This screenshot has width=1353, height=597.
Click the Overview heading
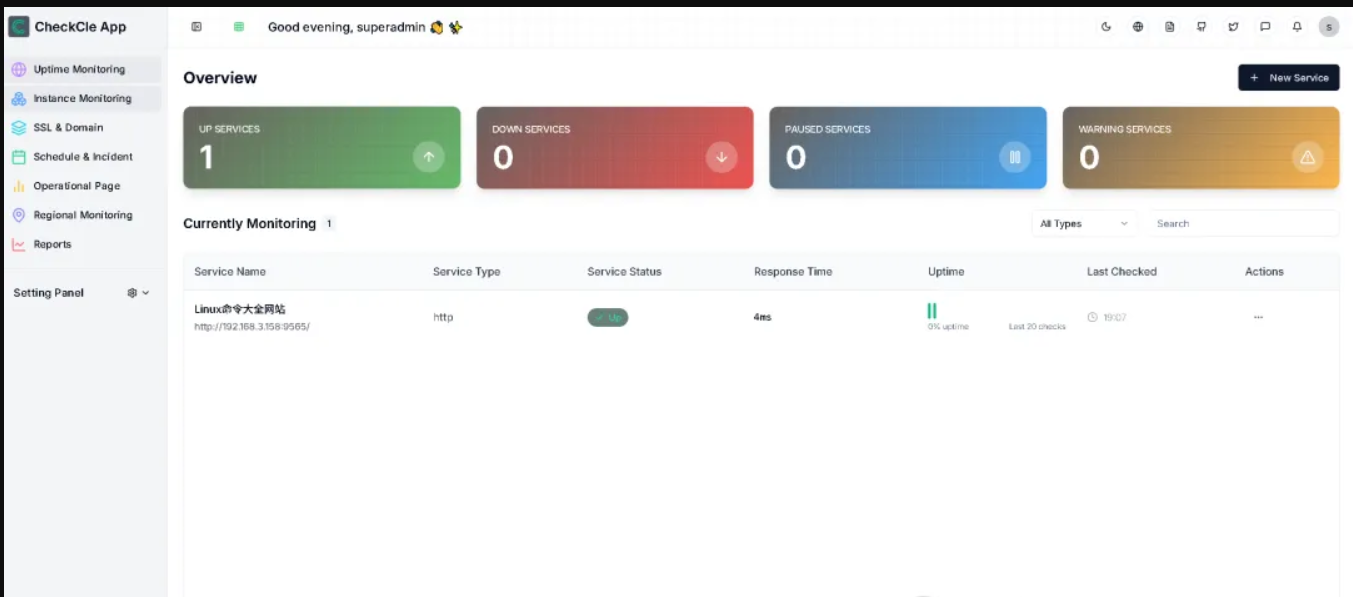(x=220, y=78)
